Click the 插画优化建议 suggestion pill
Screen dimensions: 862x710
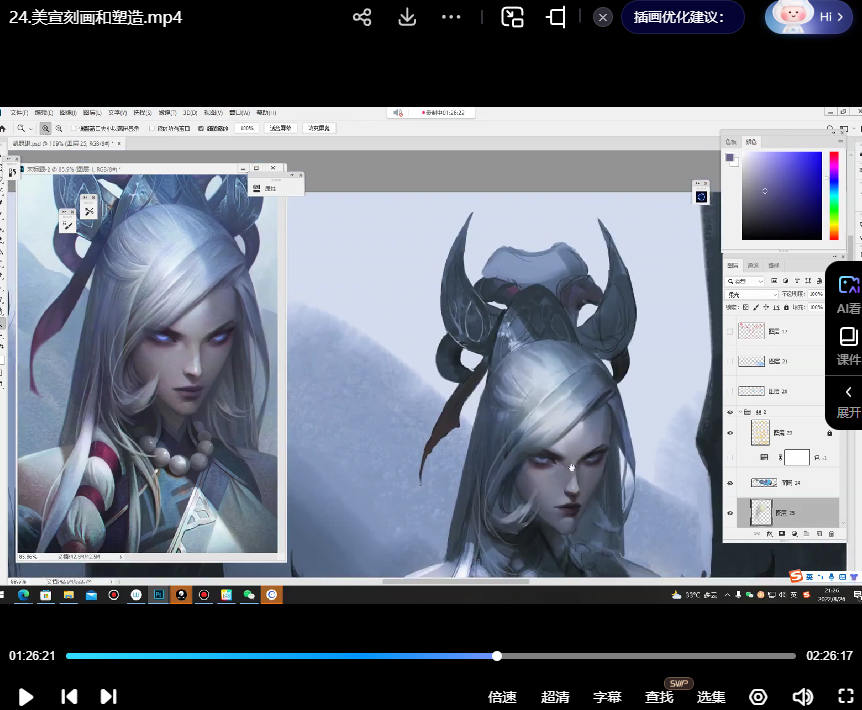pyautogui.click(x=683, y=18)
